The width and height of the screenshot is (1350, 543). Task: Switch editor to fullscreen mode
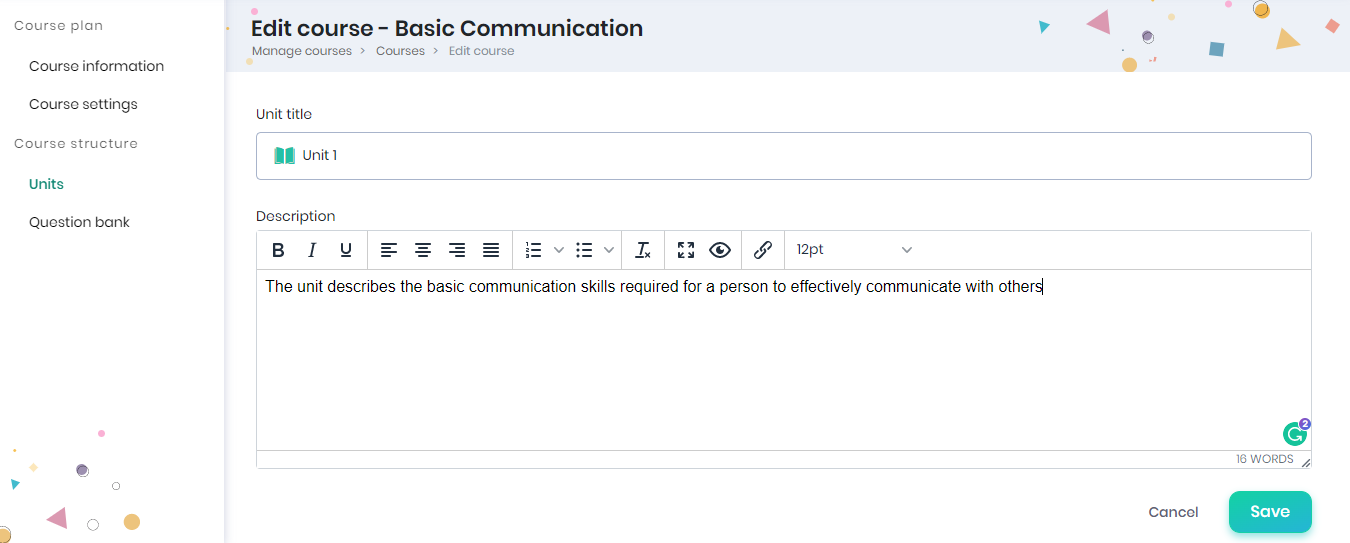click(x=686, y=250)
